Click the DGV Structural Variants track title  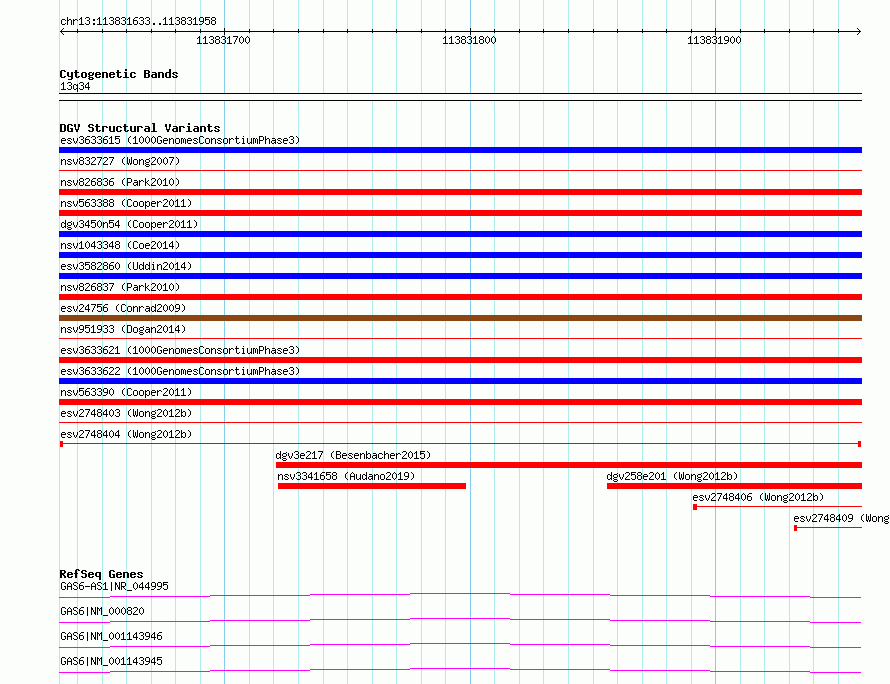click(140, 128)
